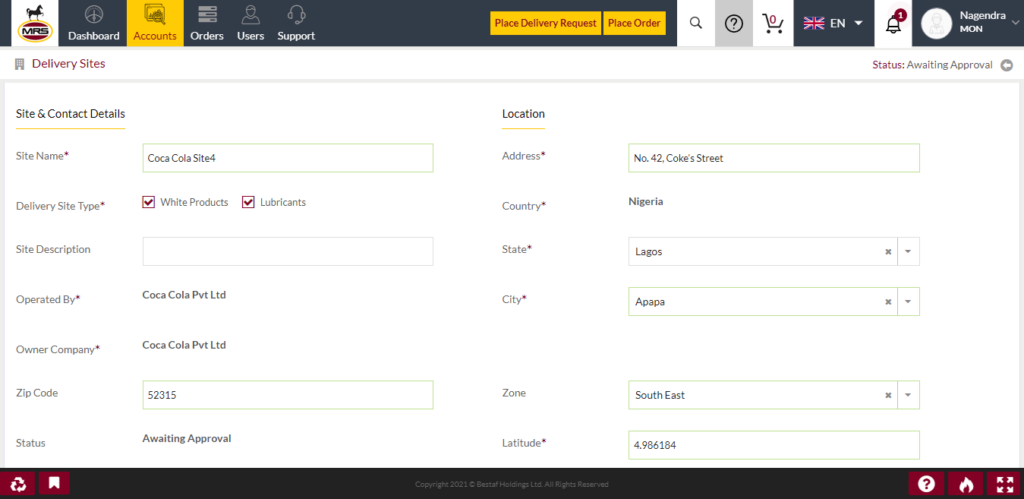The height and width of the screenshot is (499, 1024).
Task: Click the MRS horse logo
Action: coord(35,23)
